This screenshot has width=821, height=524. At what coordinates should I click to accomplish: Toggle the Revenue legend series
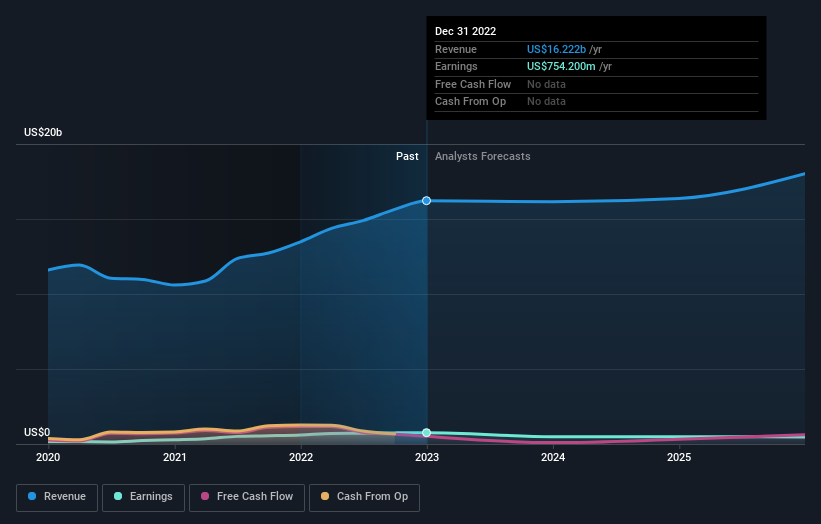click(x=57, y=497)
